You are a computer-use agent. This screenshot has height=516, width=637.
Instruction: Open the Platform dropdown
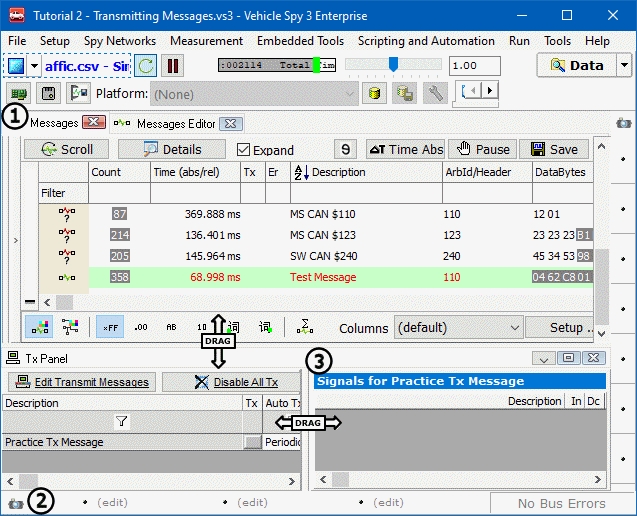[x=350, y=94]
